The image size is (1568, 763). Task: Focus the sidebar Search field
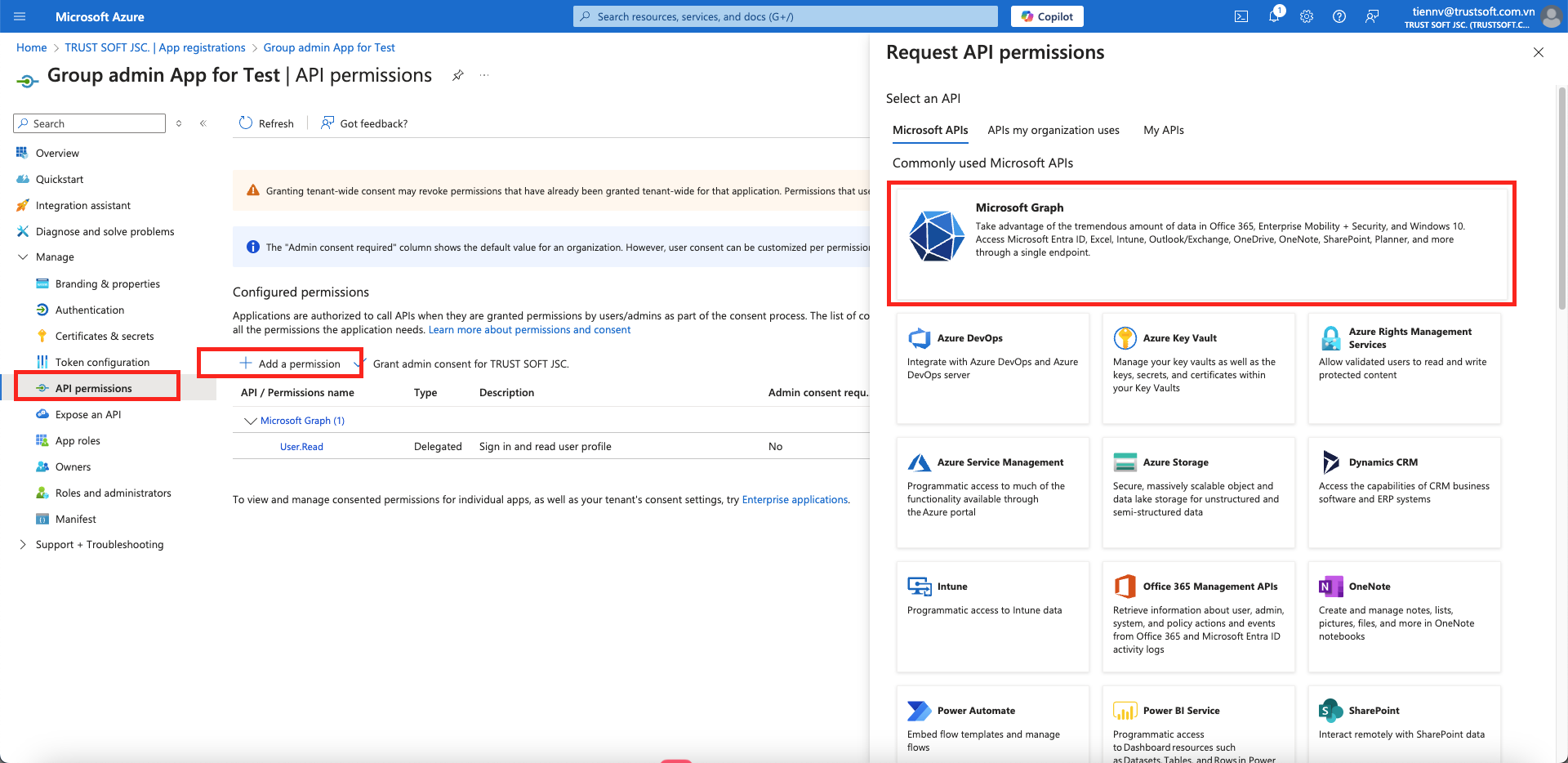click(x=90, y=123)
